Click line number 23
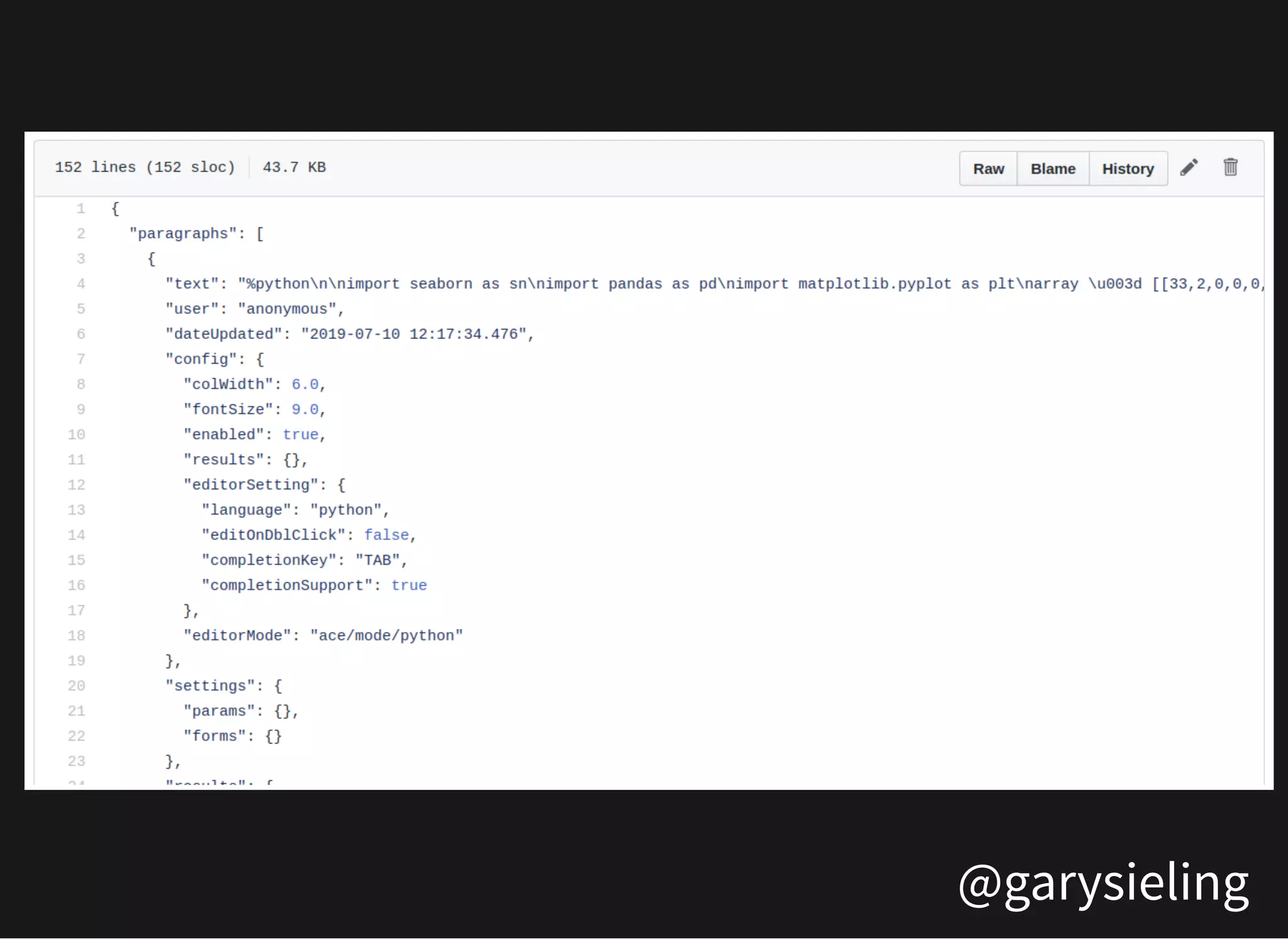Image resolution: width=1288 pixels, height=939 pixels. [x=77, y=762]
